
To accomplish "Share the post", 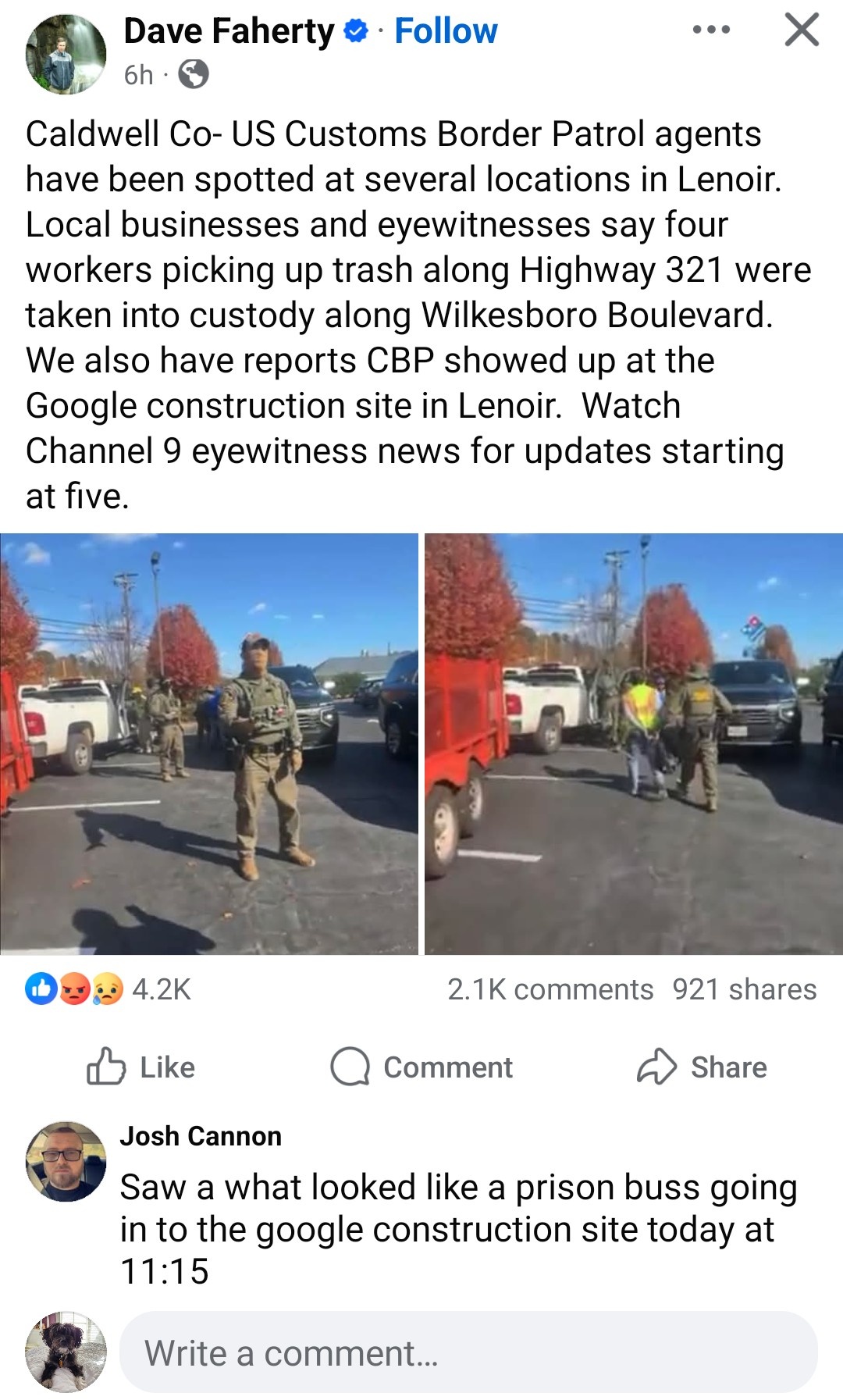I will click(702, 1067).
